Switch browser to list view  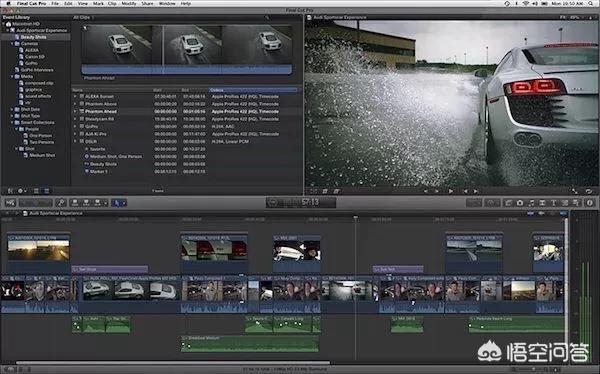(46, 191)
